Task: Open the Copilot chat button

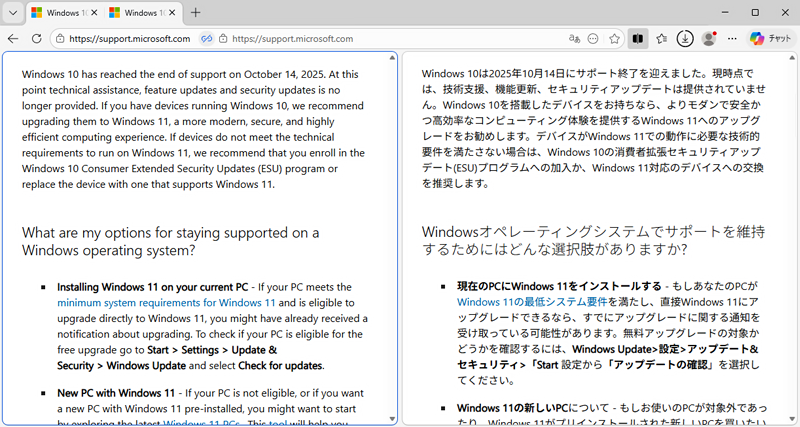Action: click(770, 39)
